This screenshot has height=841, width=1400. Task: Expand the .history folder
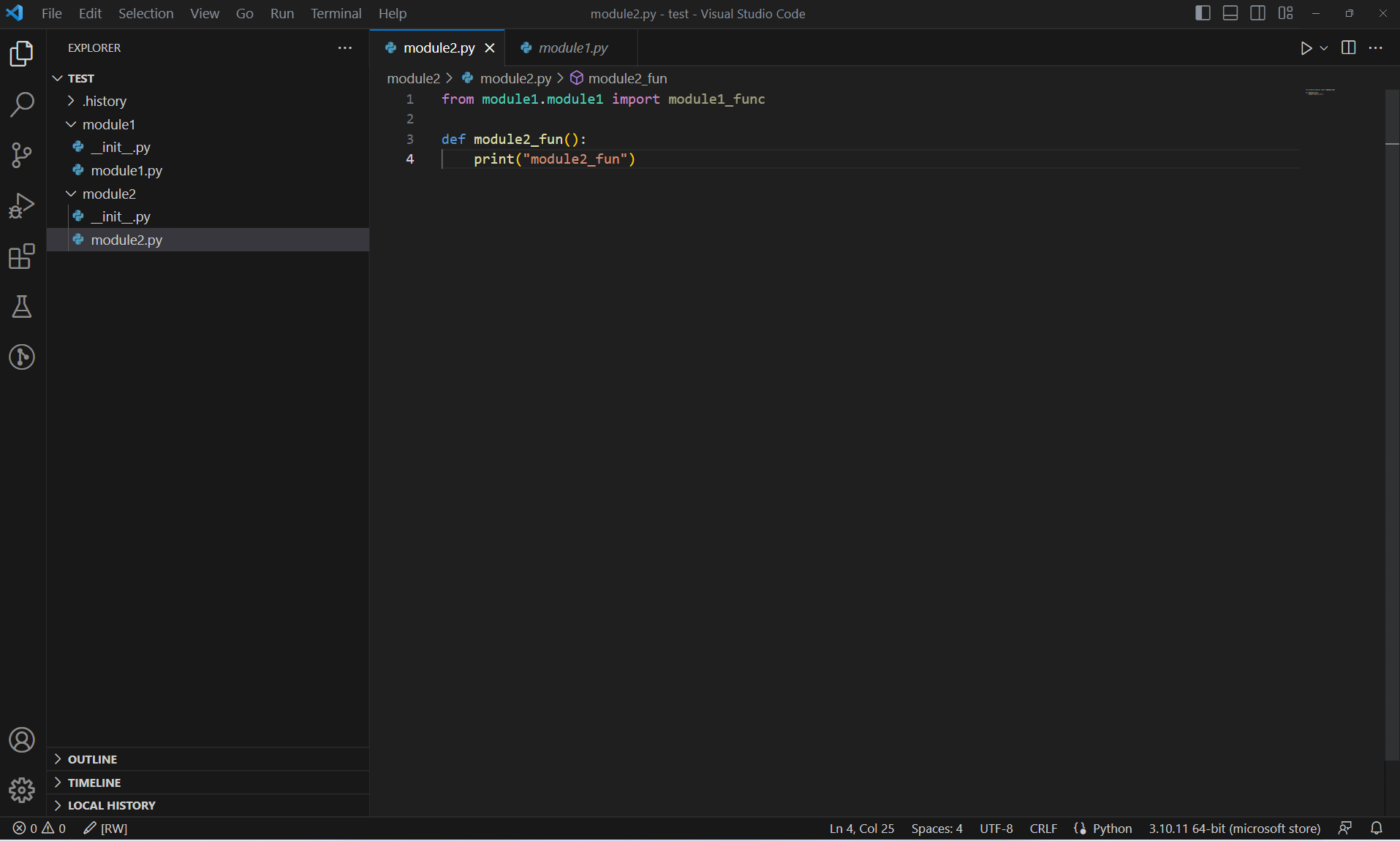pos(208,101)
